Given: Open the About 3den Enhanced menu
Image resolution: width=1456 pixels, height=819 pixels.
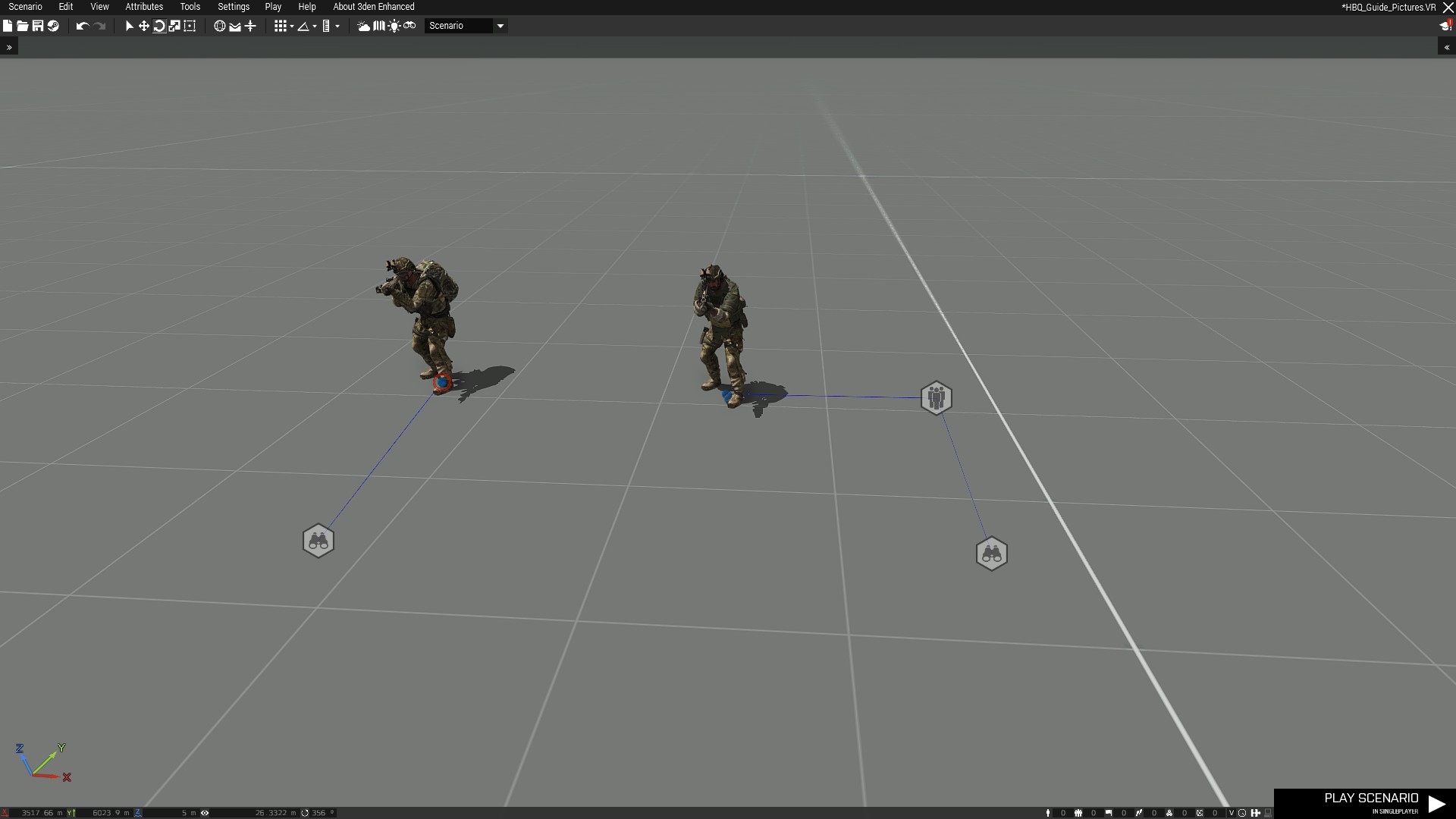Looking at the screenshot, I should coord(374,7).
